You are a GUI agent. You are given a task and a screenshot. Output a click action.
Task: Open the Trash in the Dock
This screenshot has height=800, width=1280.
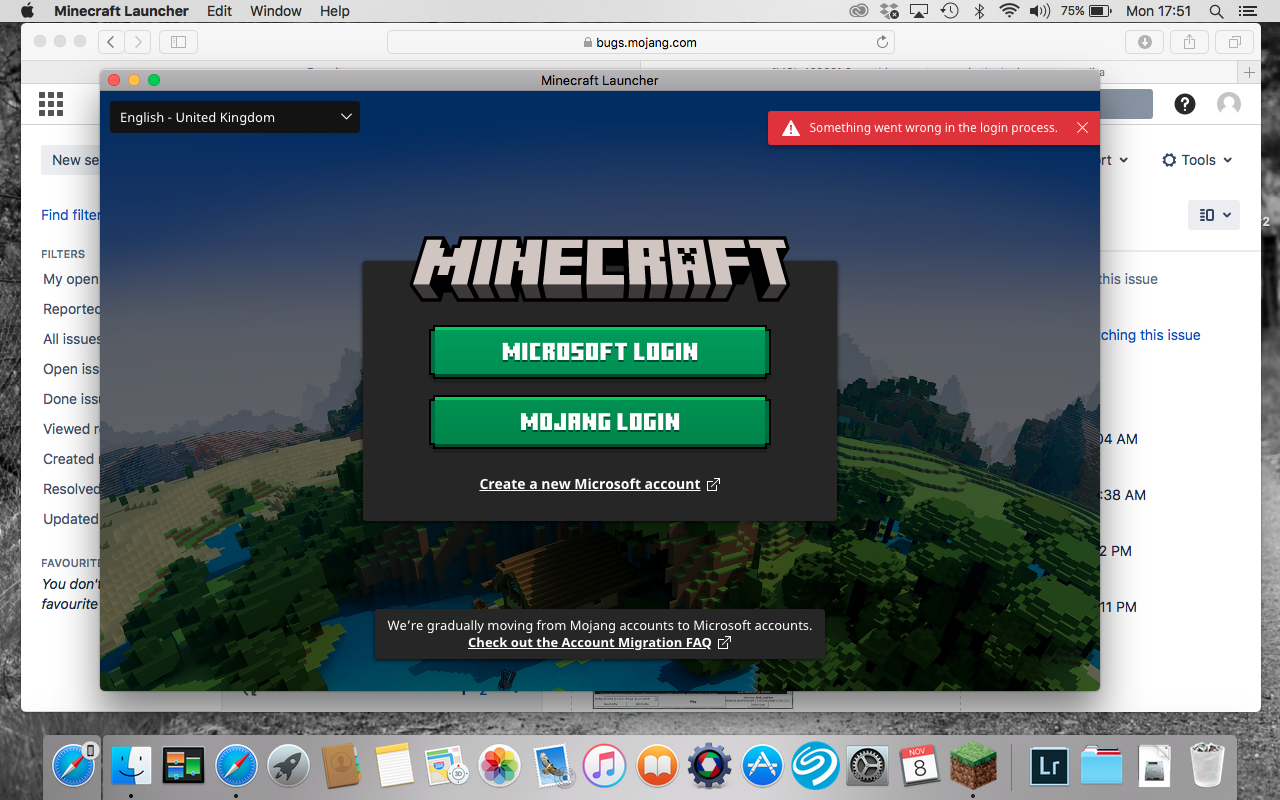[x=1208, y=767]
